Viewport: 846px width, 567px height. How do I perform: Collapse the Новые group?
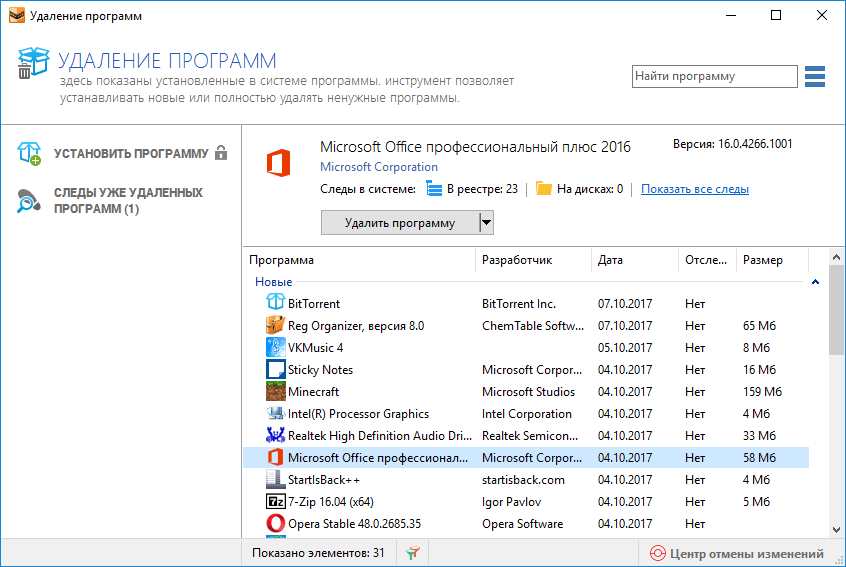tap(815, 283)
